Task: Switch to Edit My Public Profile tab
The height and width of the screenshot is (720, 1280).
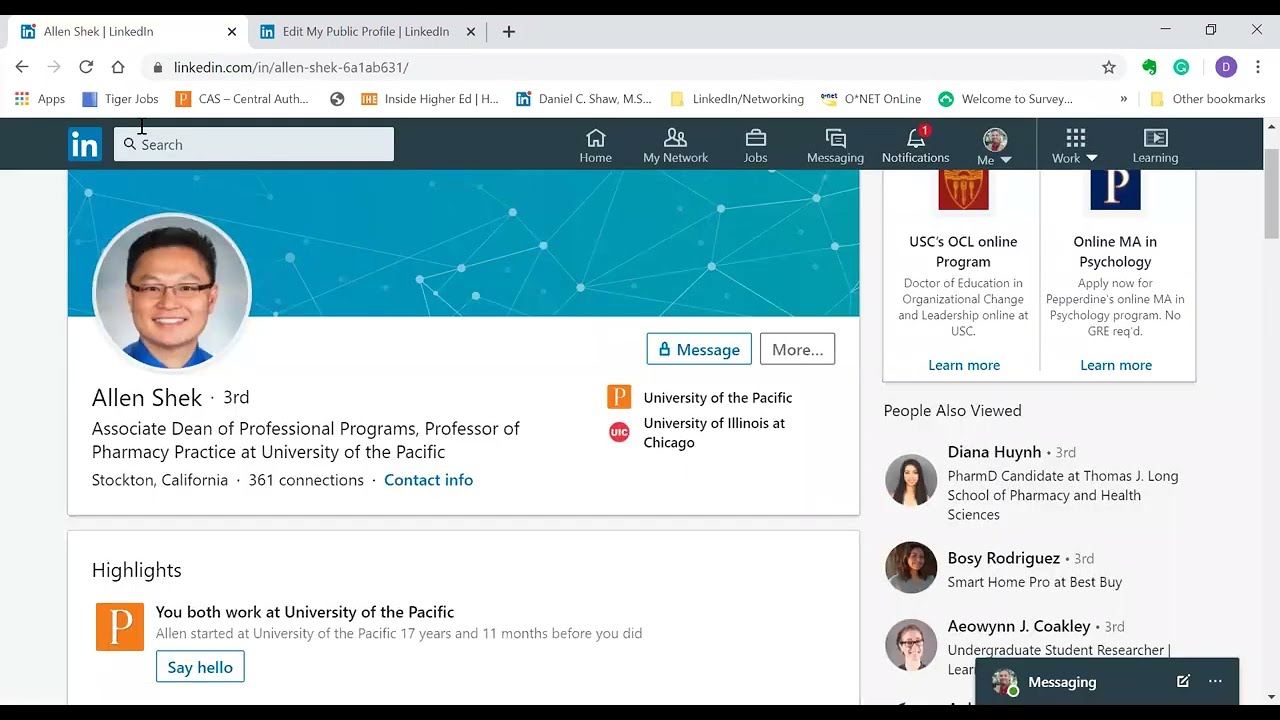Action: coord(366,31)
